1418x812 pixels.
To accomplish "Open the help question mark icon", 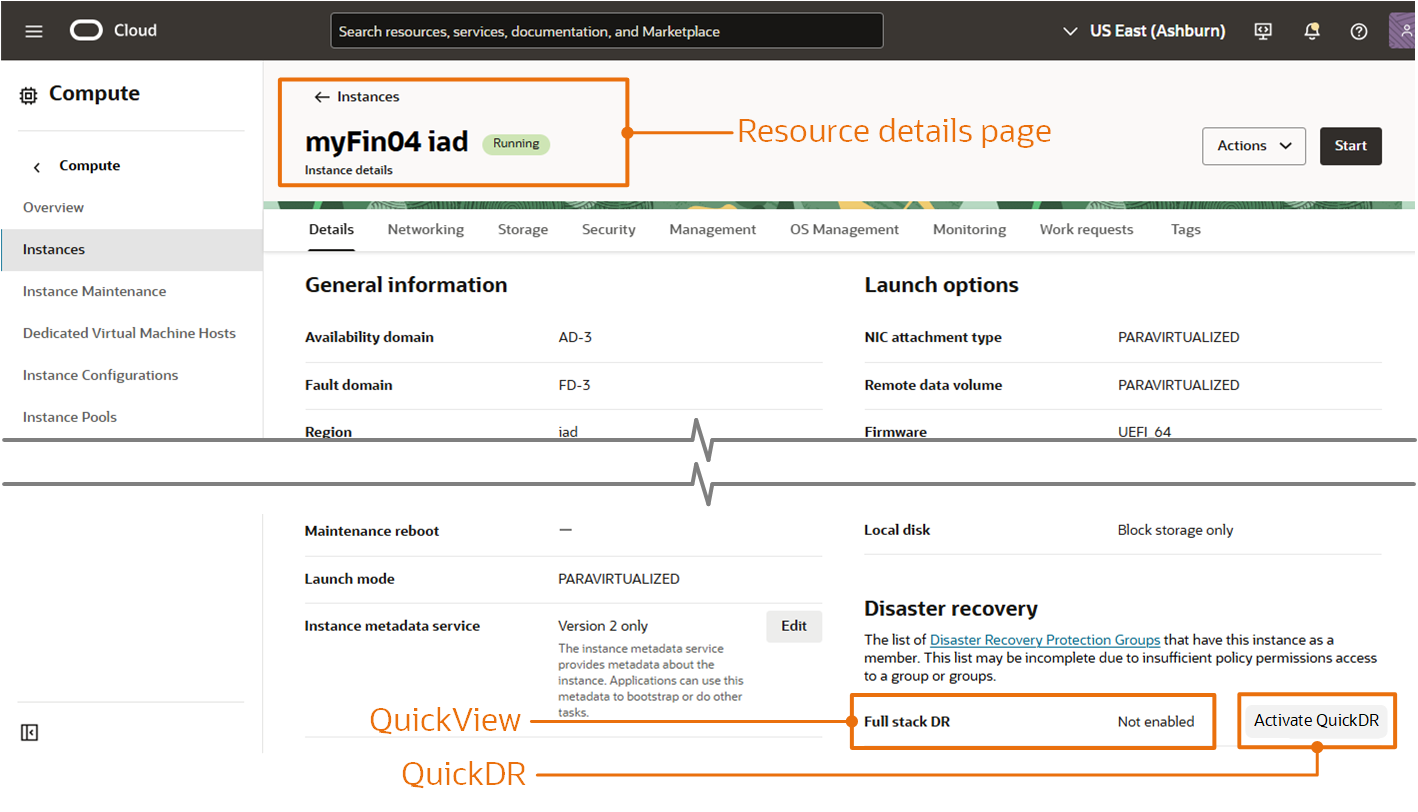I will click(x=1358, y=31).
